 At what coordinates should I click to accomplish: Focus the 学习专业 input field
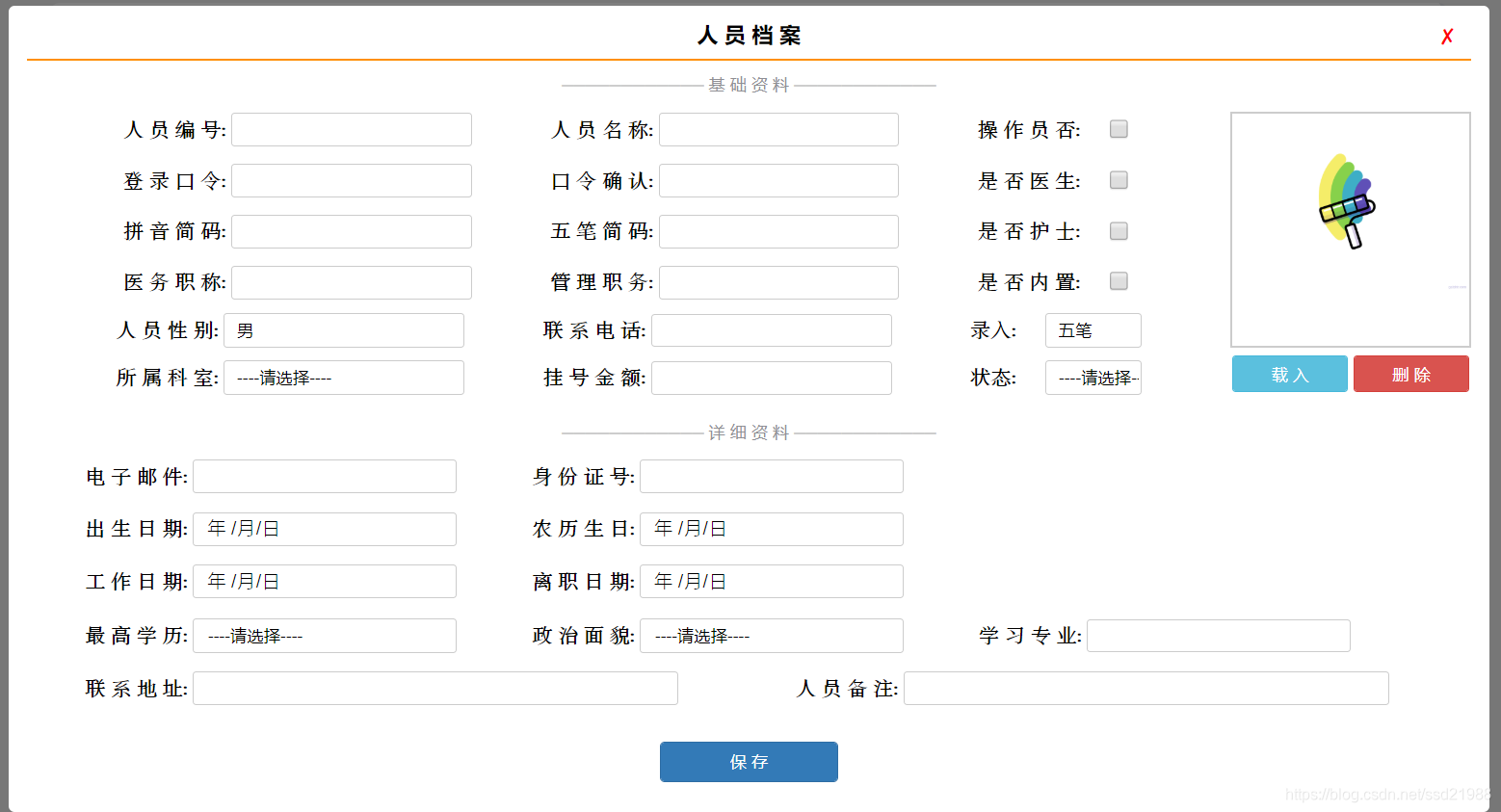point(1219,636)
